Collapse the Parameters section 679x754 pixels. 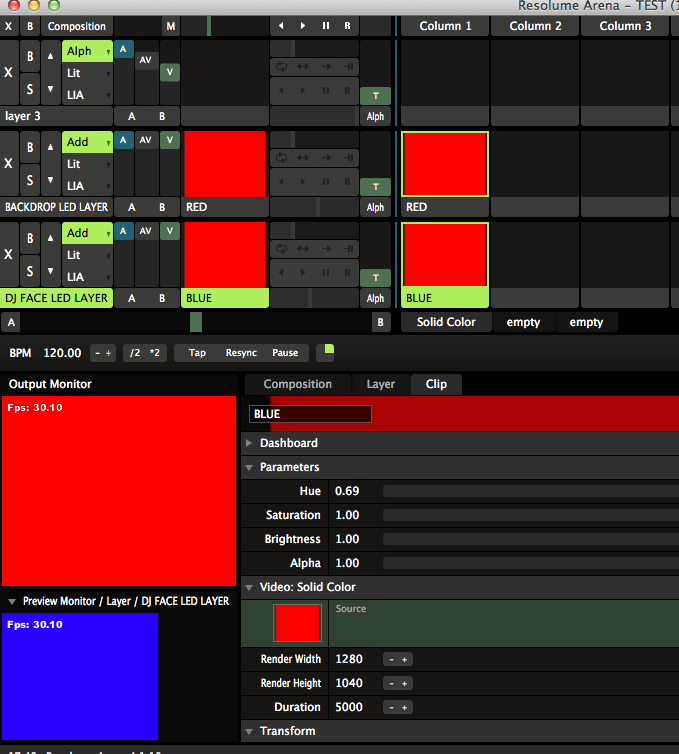point(289,467)
